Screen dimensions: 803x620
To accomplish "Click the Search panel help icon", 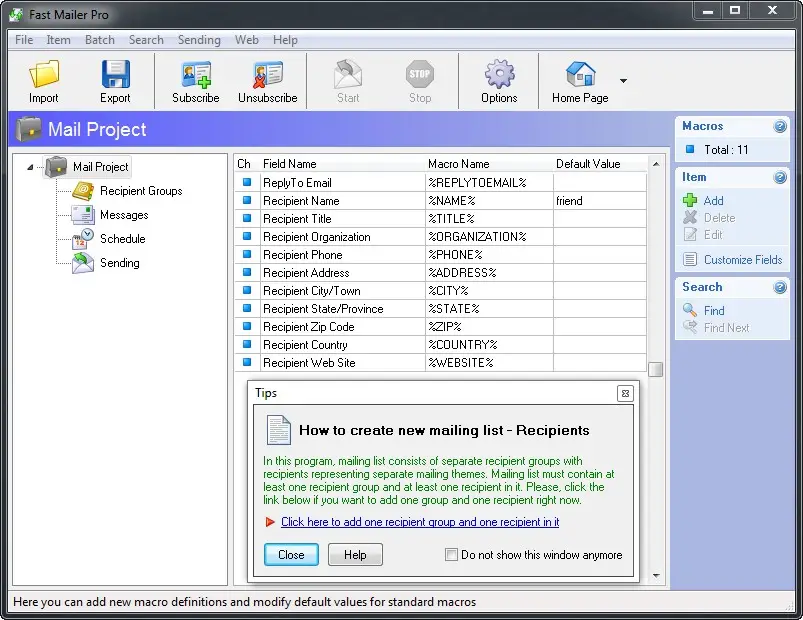I will point(779,287).
